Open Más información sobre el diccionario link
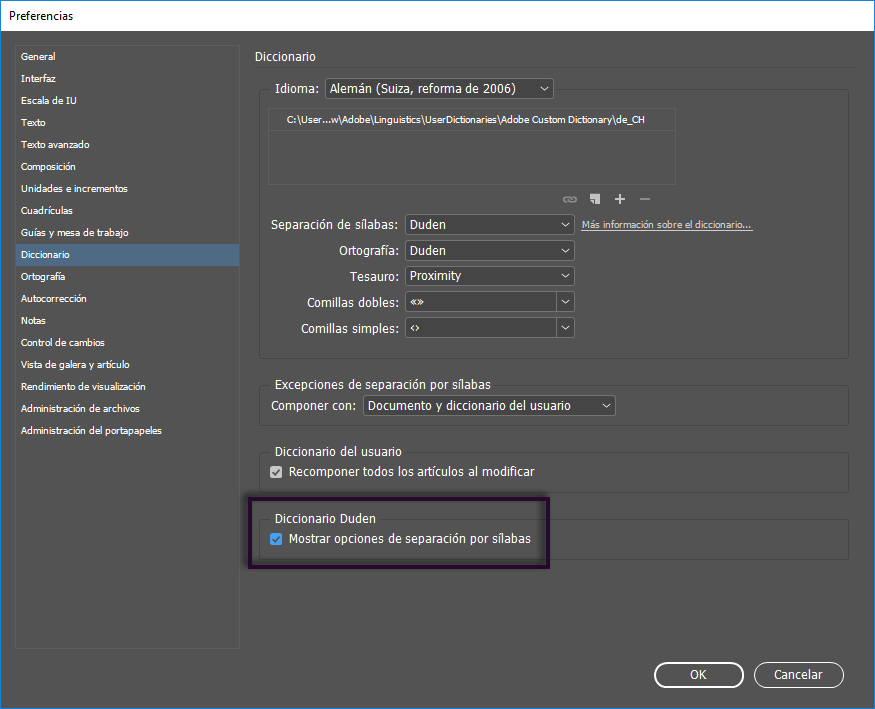875x709 pixels. coord(667,225)
